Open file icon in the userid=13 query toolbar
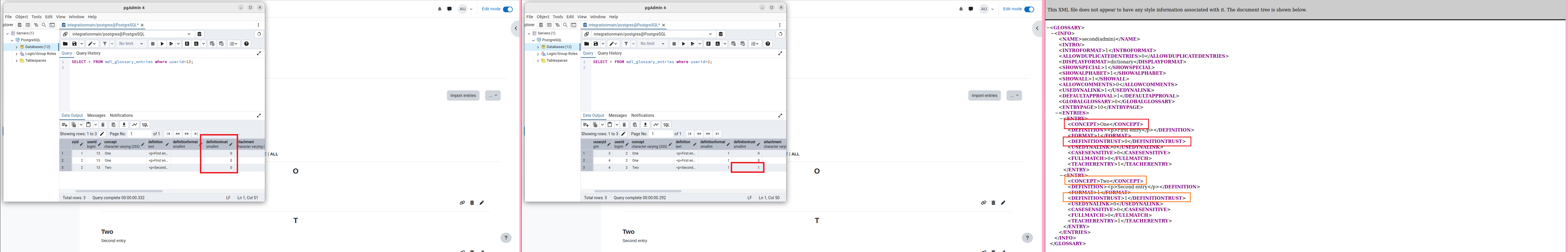1568x252 pixels. click(65, 44)
